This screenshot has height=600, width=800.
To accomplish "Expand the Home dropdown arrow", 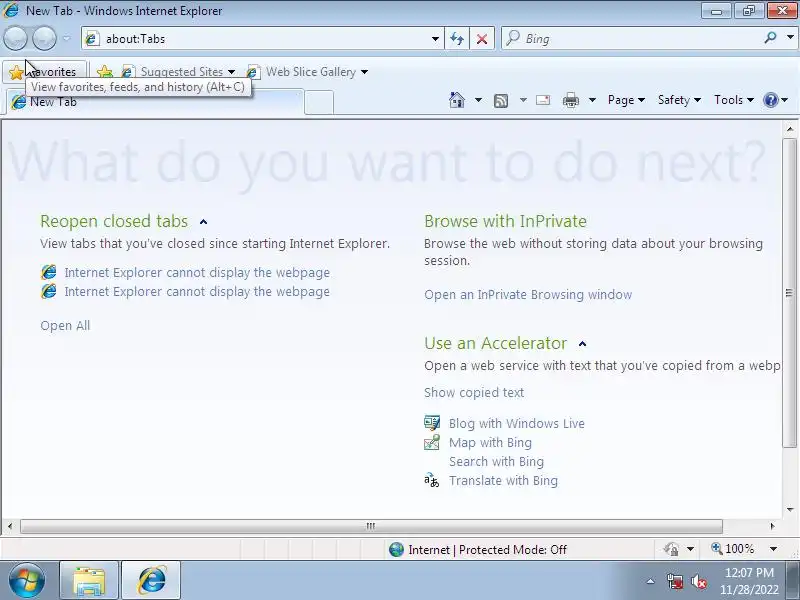I will point(478,100).
